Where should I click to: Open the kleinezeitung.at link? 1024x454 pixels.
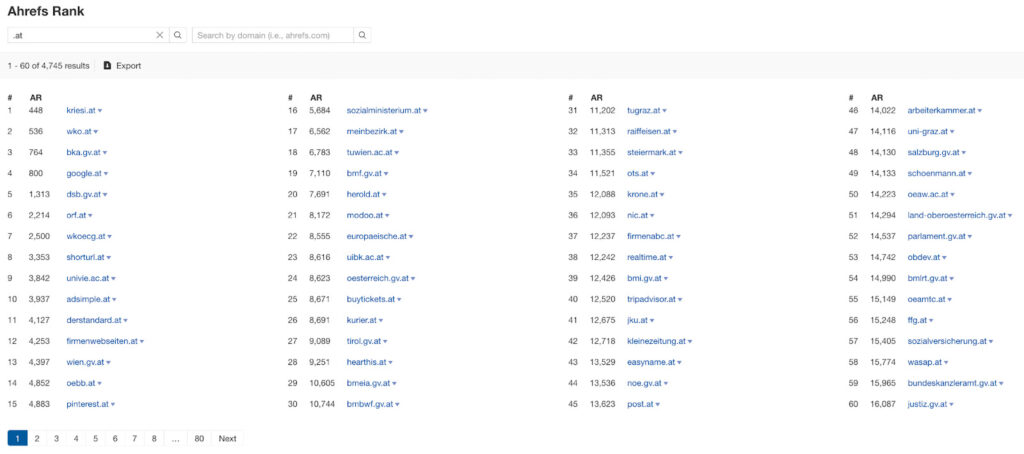click(656, 342)
